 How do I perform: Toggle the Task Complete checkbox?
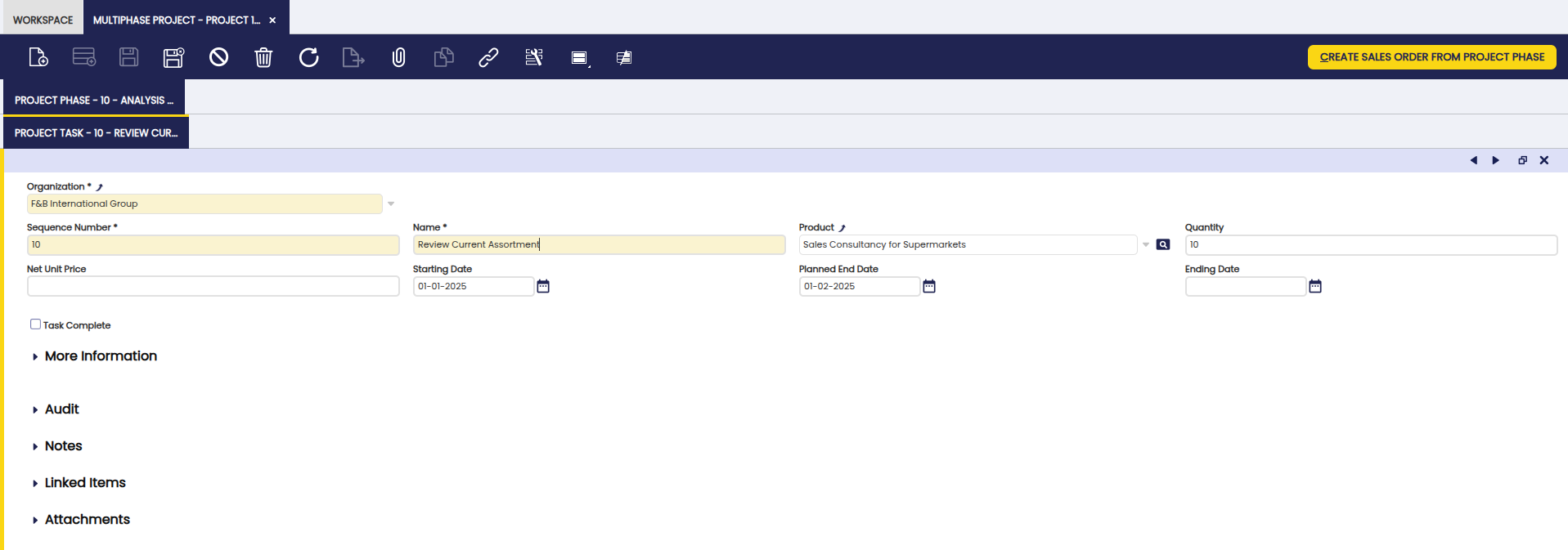35,324
